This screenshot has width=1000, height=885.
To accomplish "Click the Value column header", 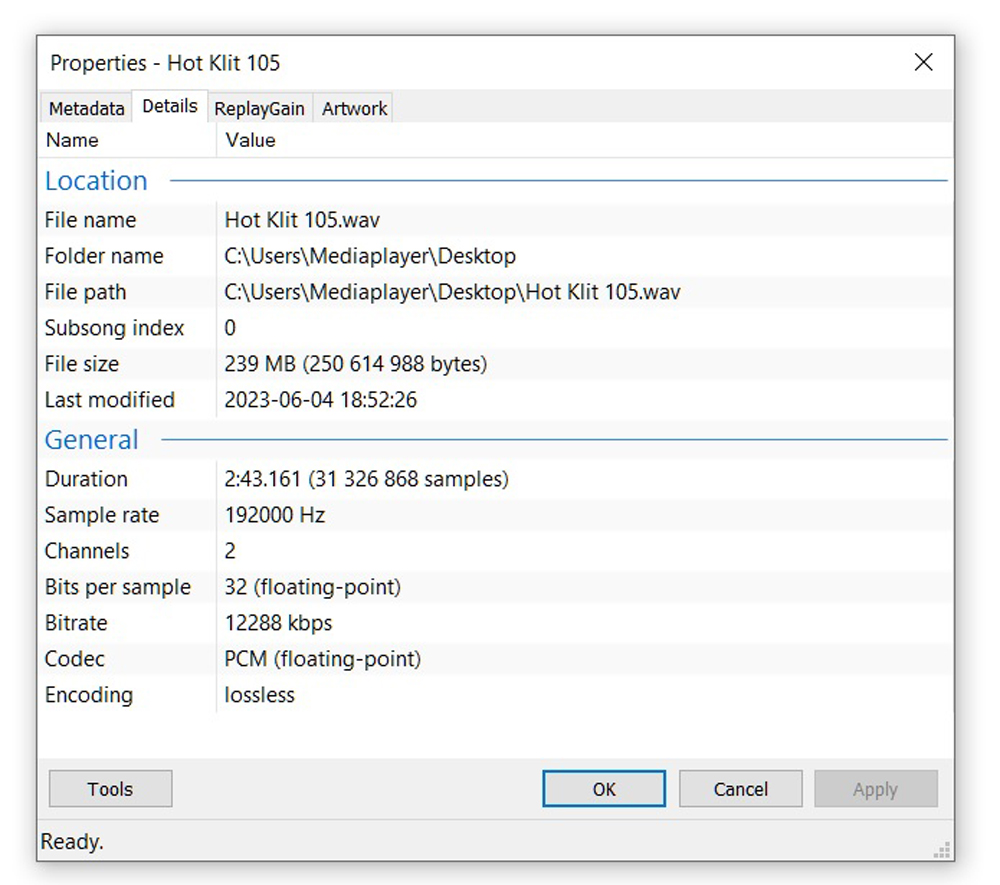I will tap(250, 140).
